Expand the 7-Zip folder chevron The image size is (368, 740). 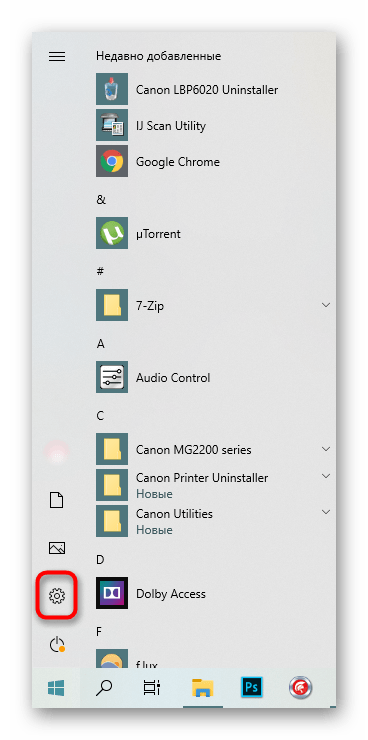click(x=326, y=305)
